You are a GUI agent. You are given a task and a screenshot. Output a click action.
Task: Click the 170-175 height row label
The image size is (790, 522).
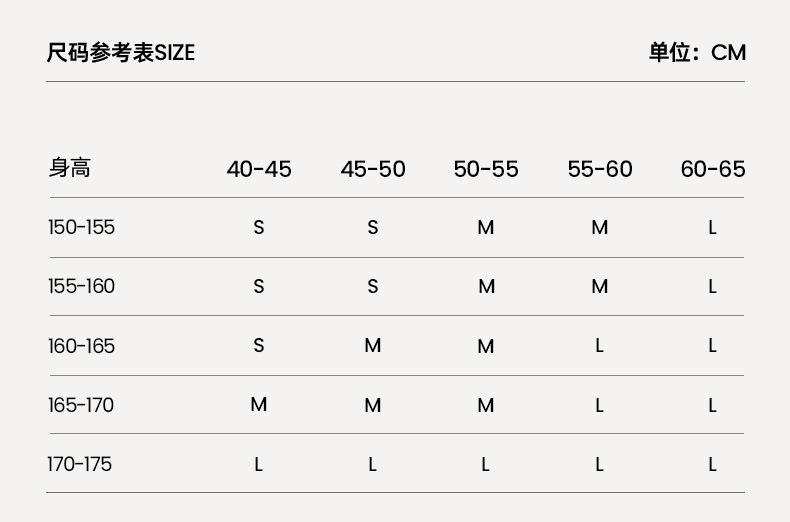pyautogui.click(x=80, y=464)
